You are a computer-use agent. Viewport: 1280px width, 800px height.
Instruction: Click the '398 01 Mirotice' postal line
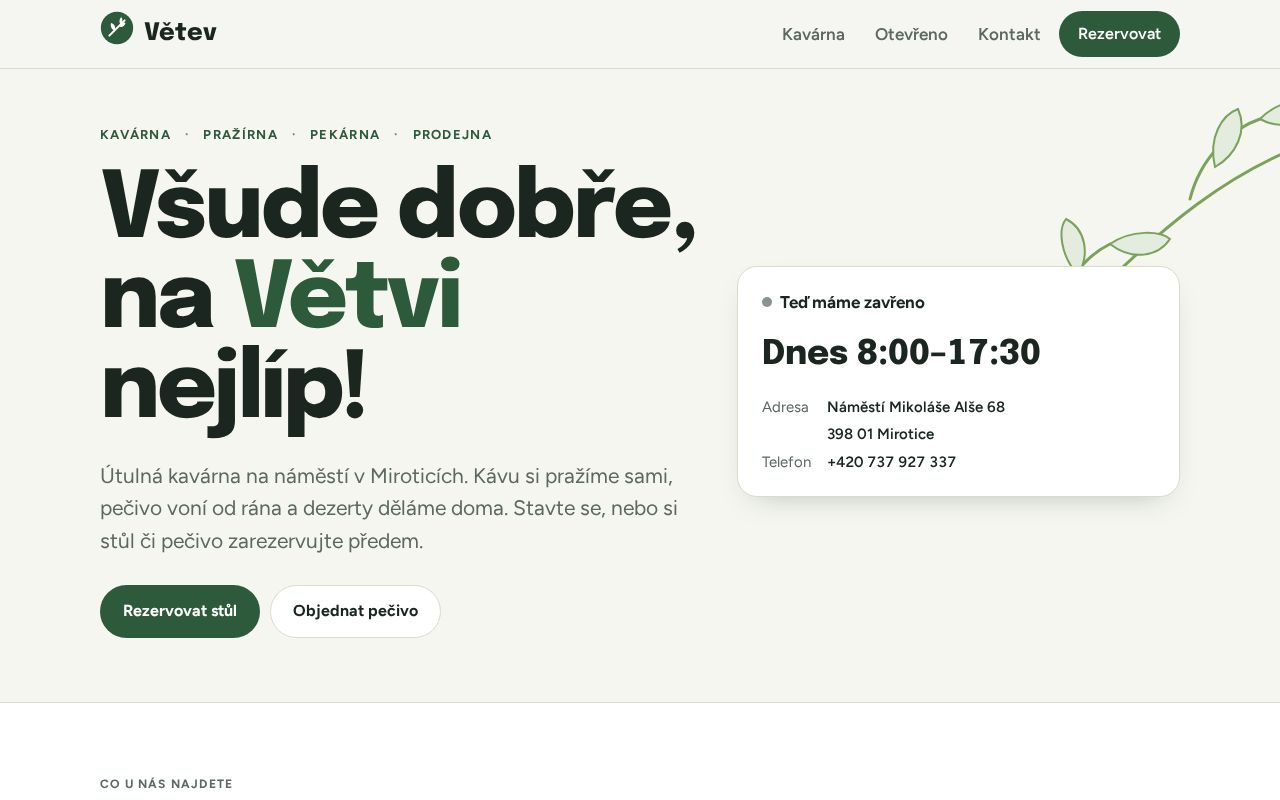[880, 434]
